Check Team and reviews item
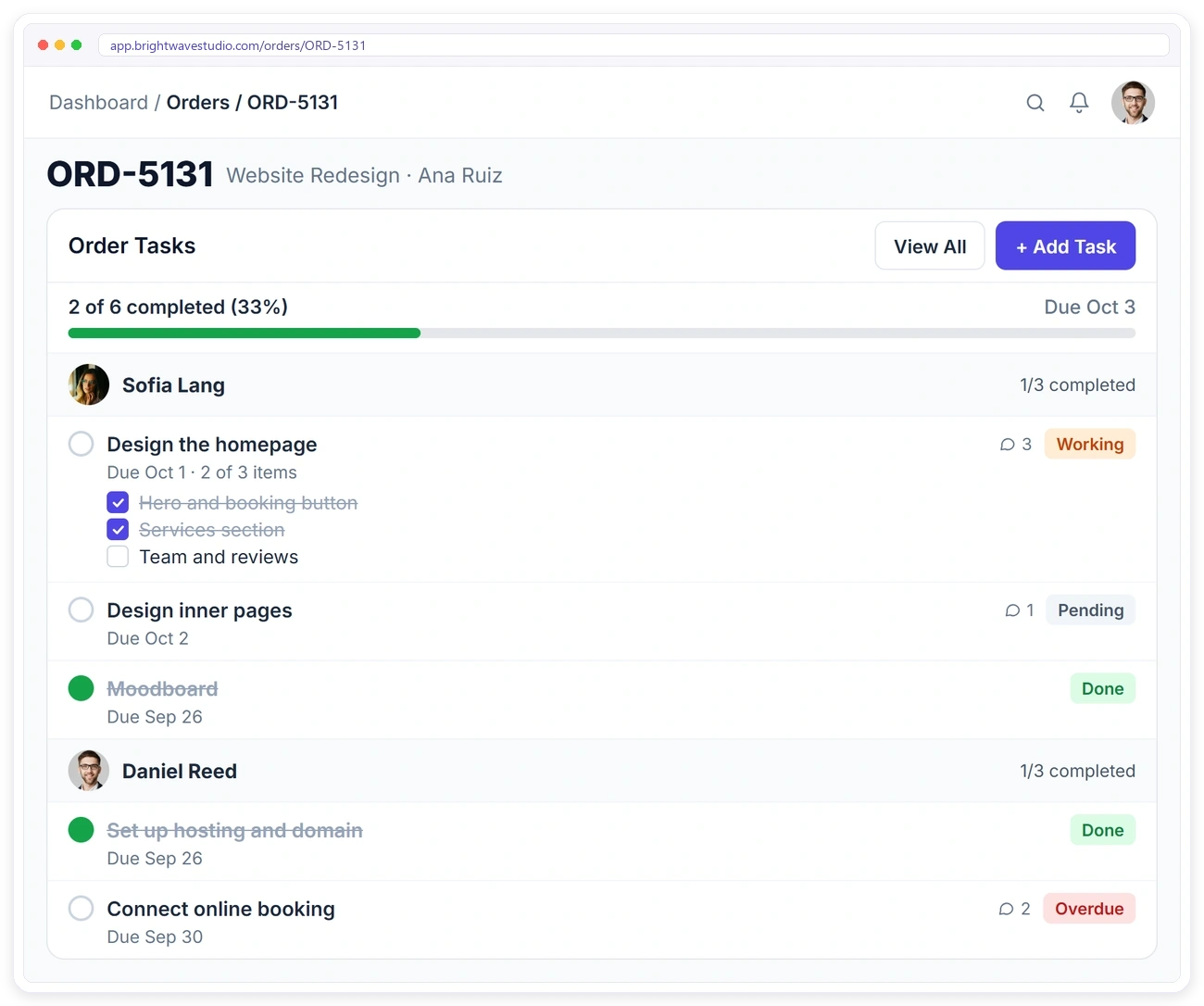 118,556
